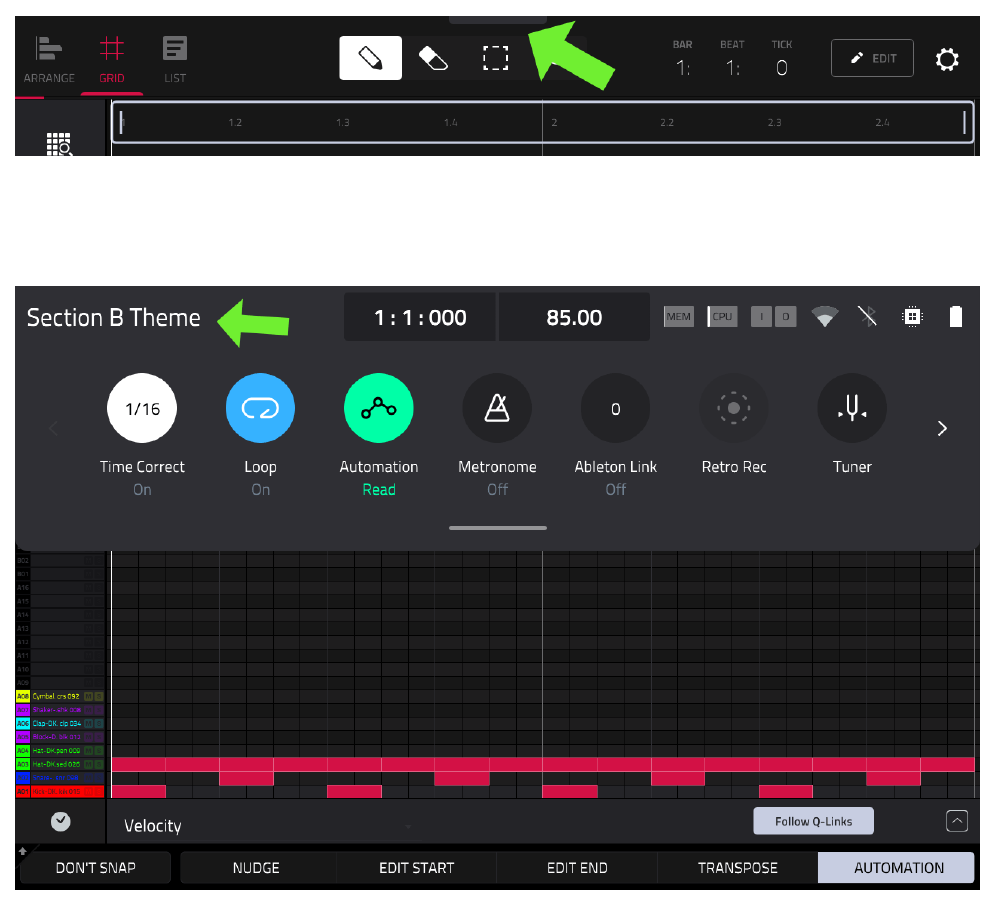Toggle Loop off
Image resolution: width=996 pixels, height=906 pixels.
(x=260, y=408)
